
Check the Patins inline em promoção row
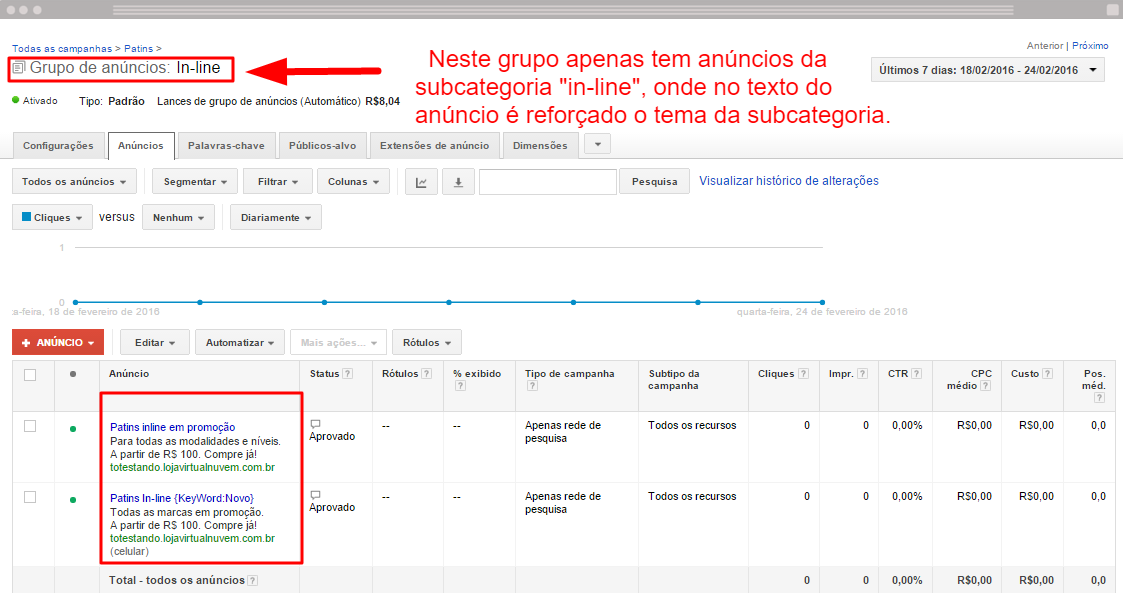tap(30, 426)
